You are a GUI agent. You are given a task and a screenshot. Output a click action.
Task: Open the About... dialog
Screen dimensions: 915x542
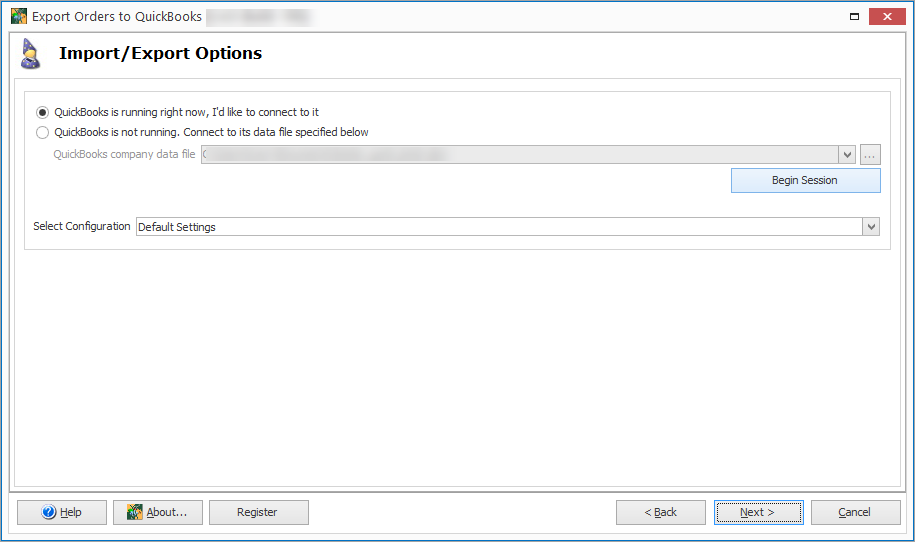pyautogui.click(x=158, y=512)
